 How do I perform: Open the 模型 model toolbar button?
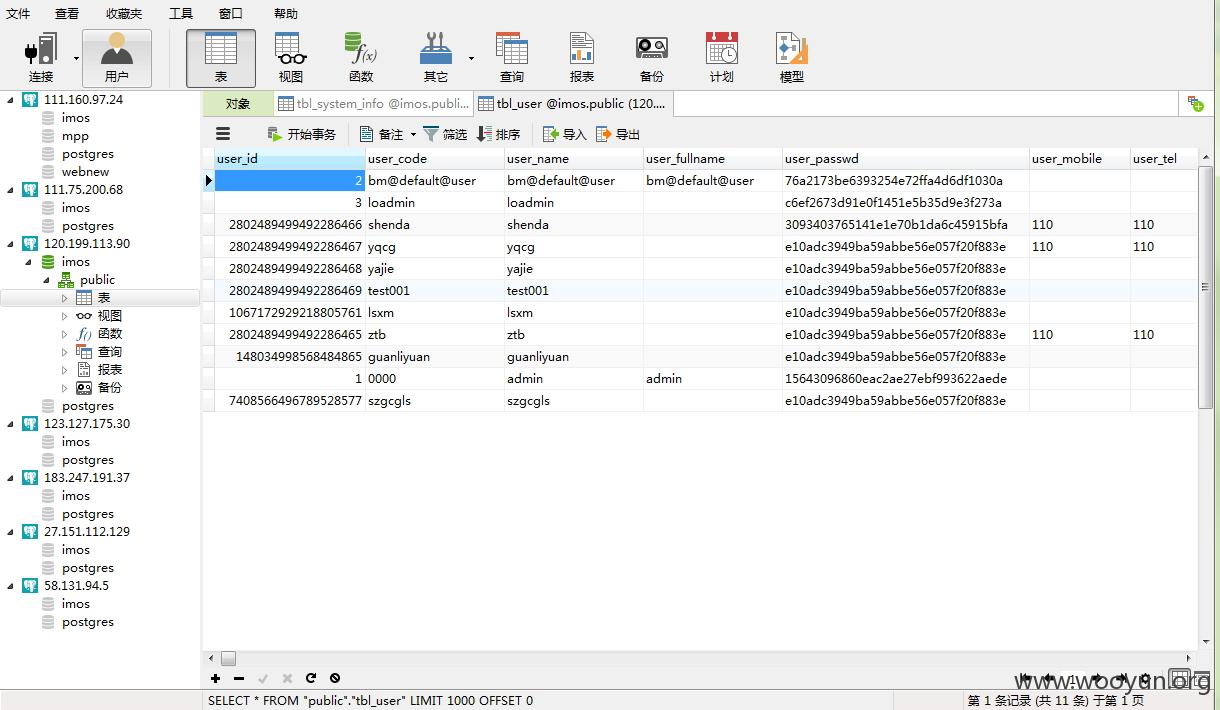(x=792, y=58)
